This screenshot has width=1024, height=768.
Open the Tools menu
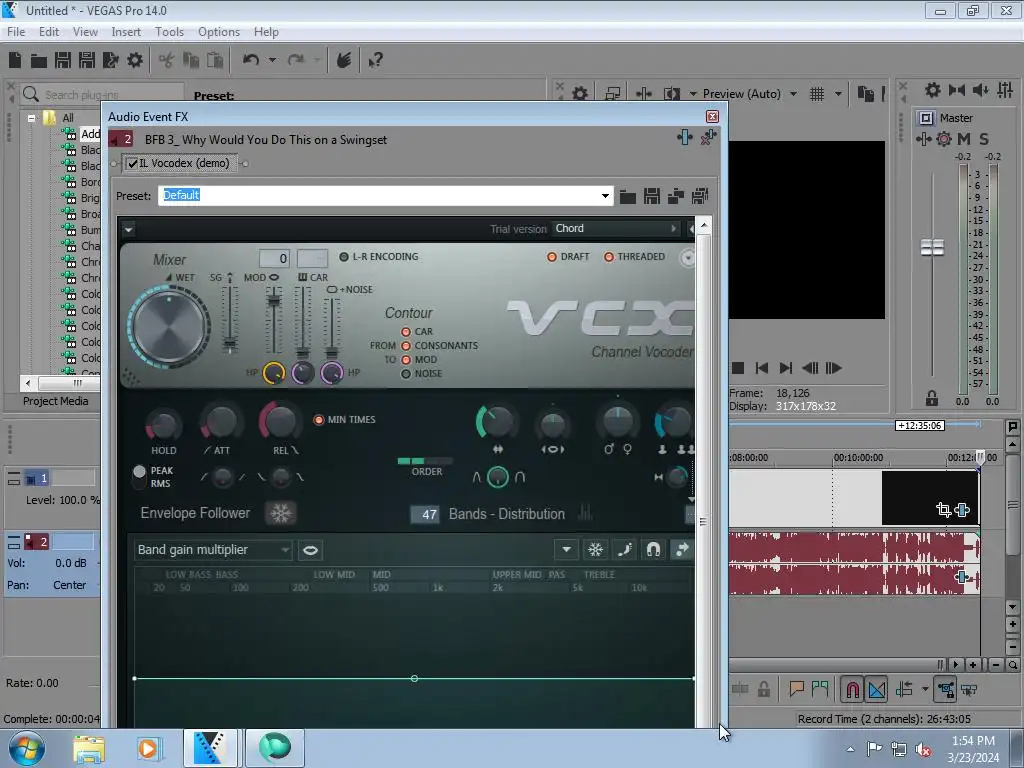pyautogui.click(x=169, y=31)
